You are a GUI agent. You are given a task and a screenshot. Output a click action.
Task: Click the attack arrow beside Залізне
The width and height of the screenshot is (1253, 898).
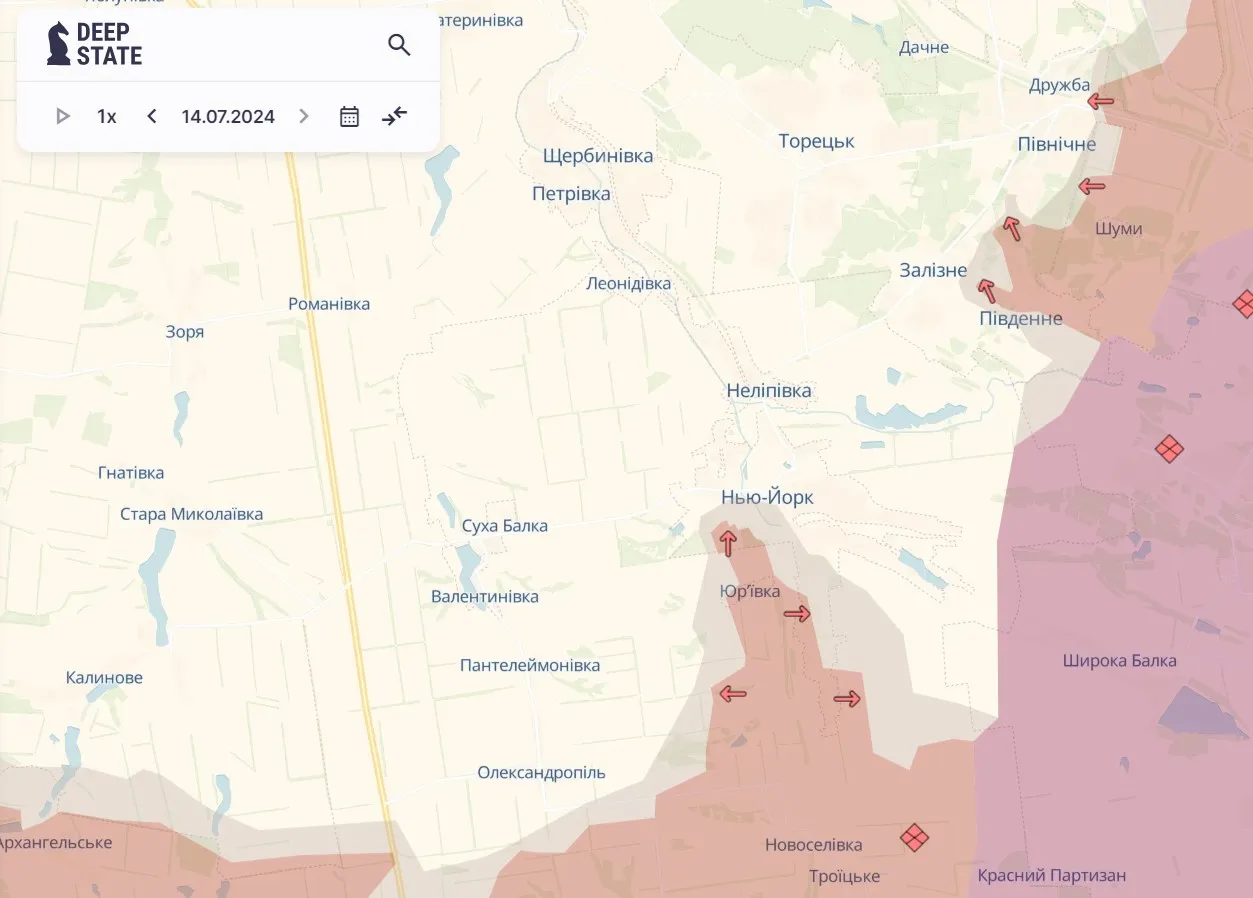(x=987, y=291)
